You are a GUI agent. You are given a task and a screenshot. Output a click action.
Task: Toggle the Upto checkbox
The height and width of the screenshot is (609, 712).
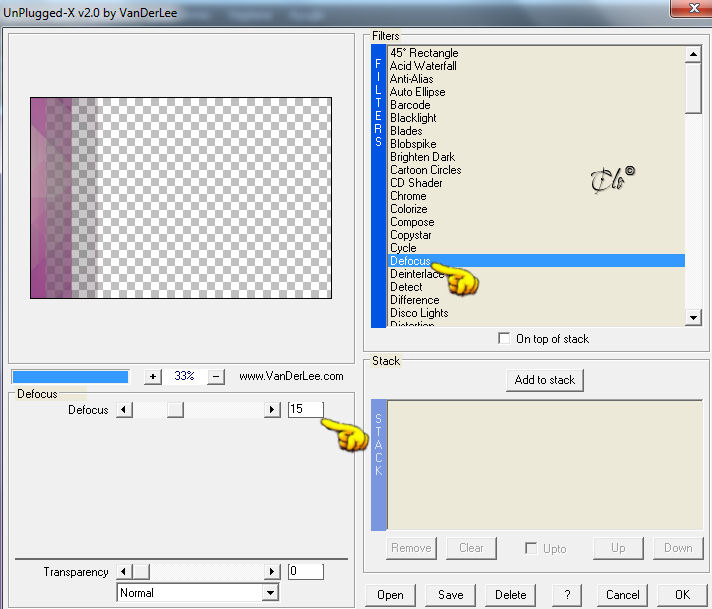tap(530, 548)
